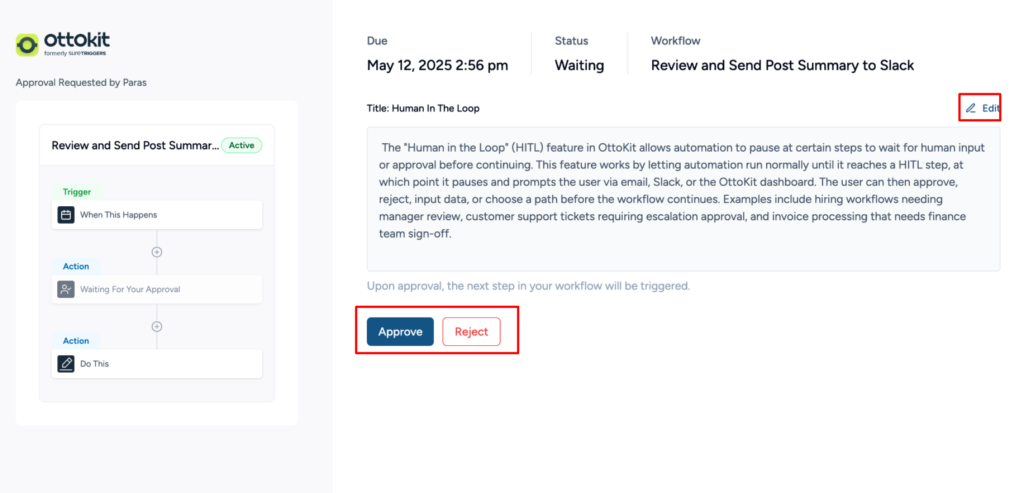Reject the approval request
This screenshot has width=1024, height=493.
click(x=471, y=332)
